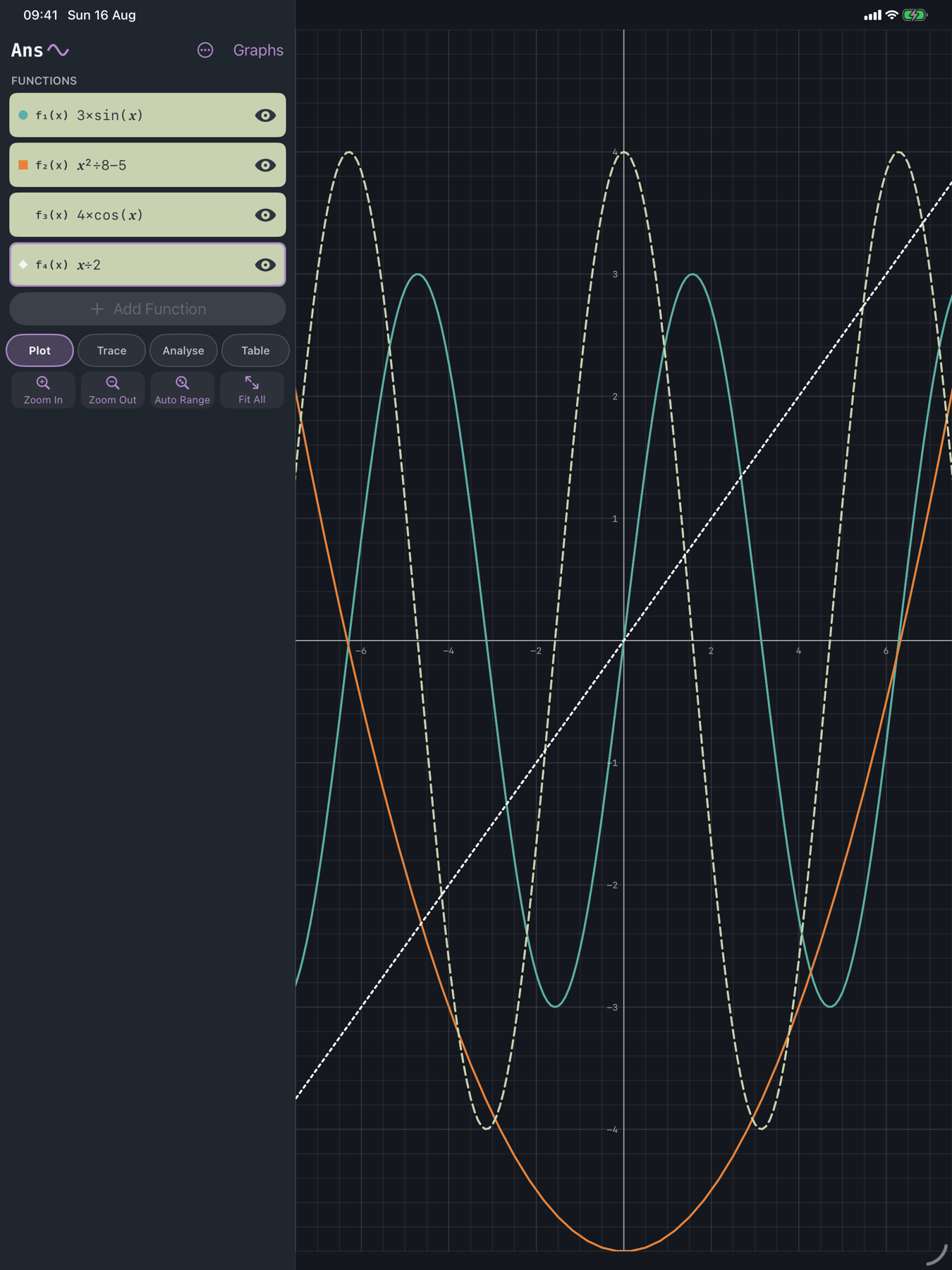Tap the cellular signal bars icon
The image size is (952, 1270).
click(x=872, y=15)
